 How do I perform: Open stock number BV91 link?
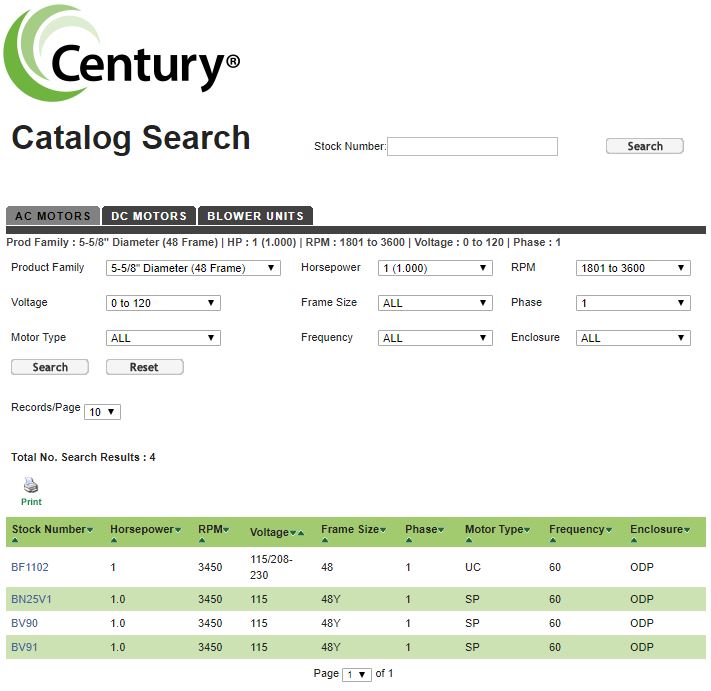(x=24, y=647)
